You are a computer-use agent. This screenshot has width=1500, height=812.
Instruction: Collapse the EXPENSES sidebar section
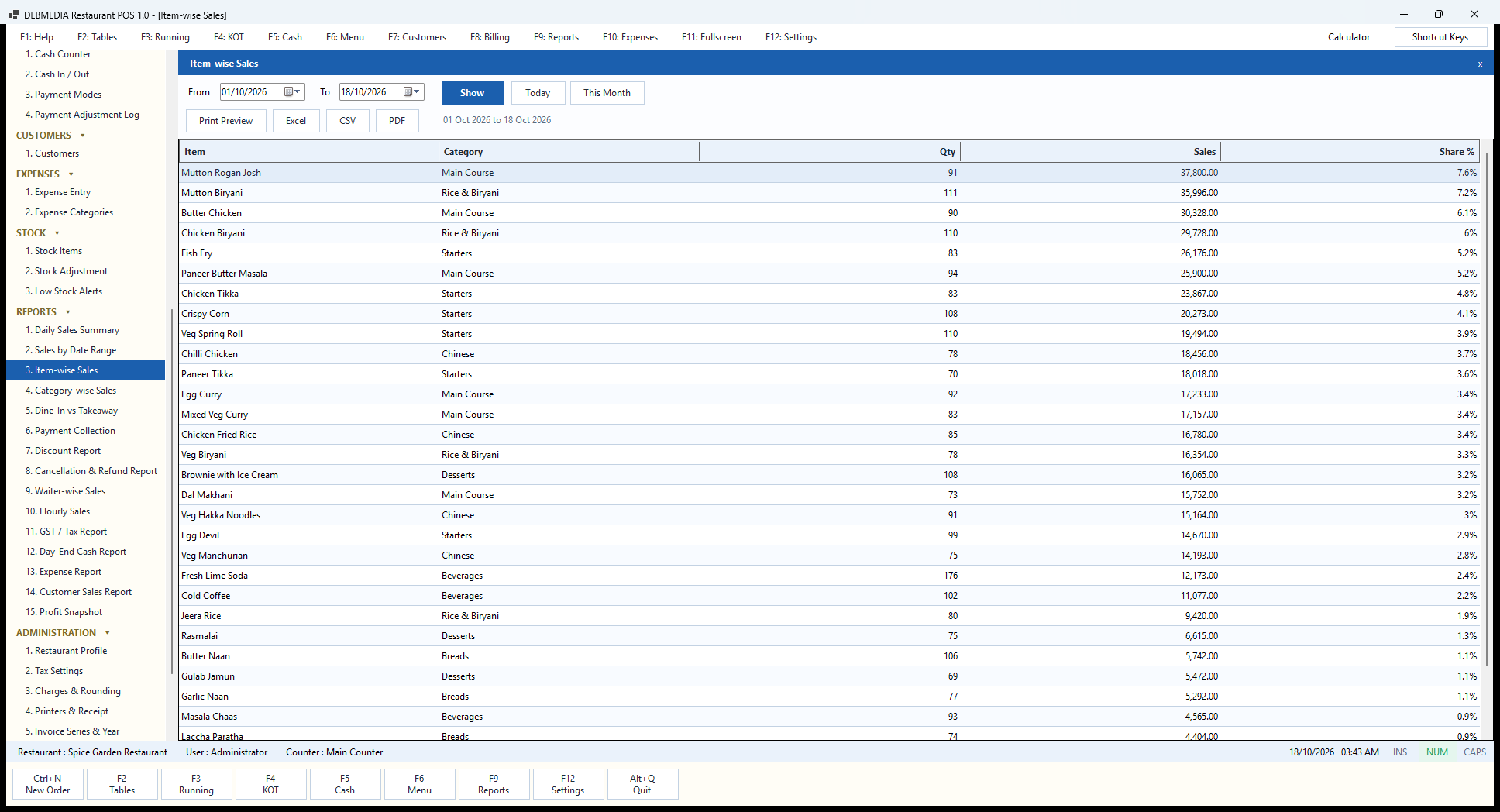(71, 174)
